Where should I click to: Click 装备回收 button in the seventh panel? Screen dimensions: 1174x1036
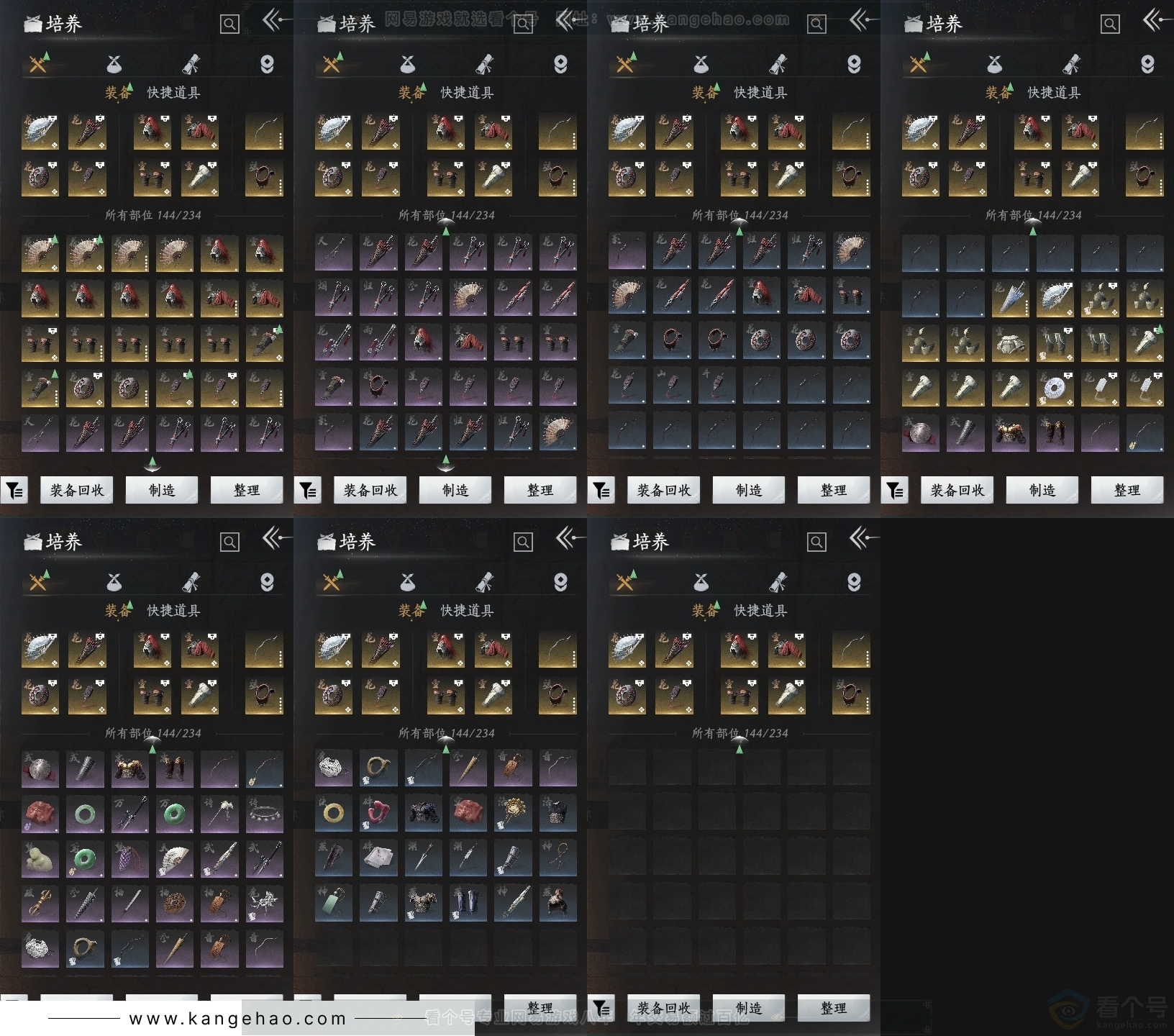pos(664,1008)
